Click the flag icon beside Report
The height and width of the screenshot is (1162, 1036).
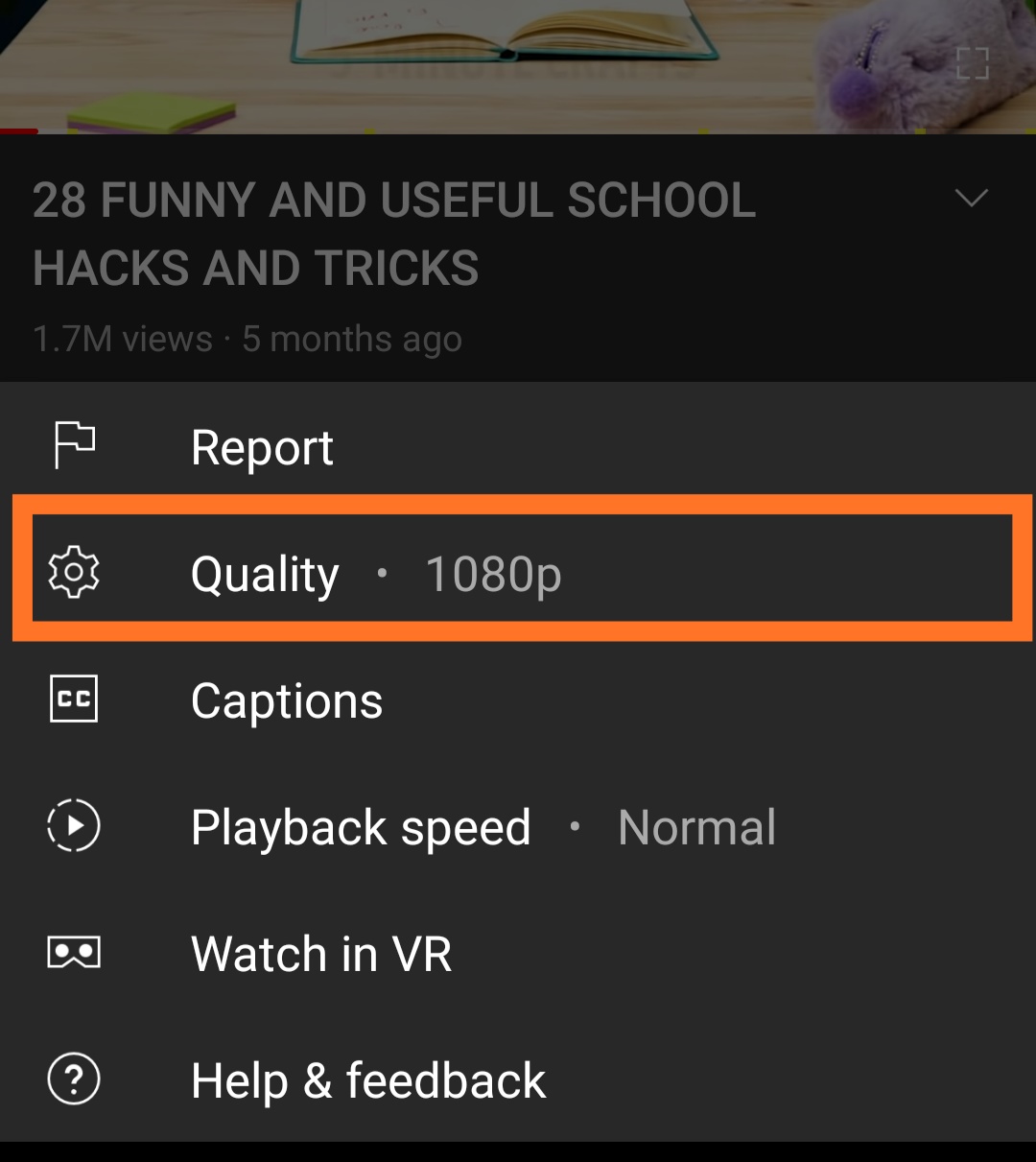pos(74,446)
